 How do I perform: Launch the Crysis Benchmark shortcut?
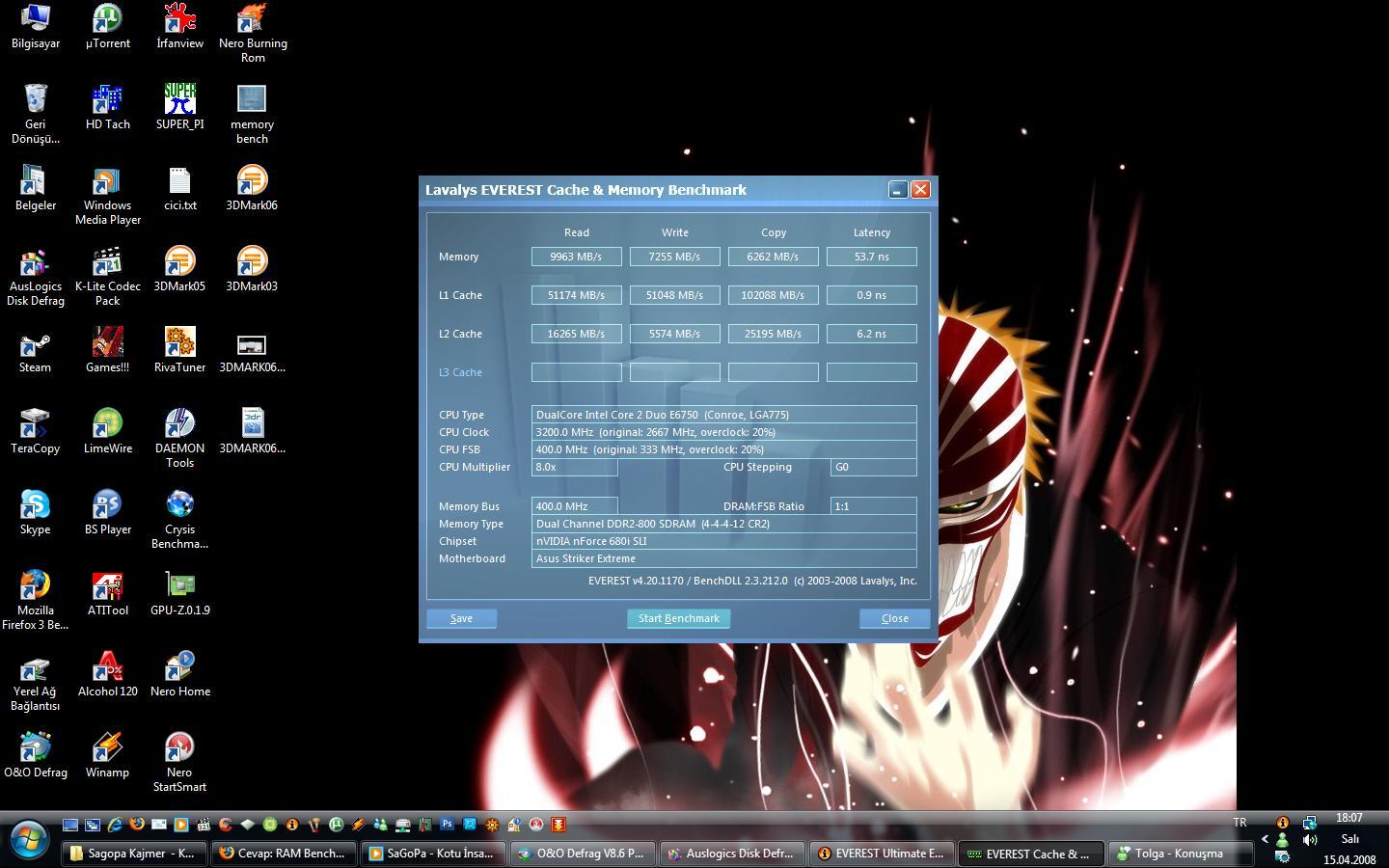179,519
